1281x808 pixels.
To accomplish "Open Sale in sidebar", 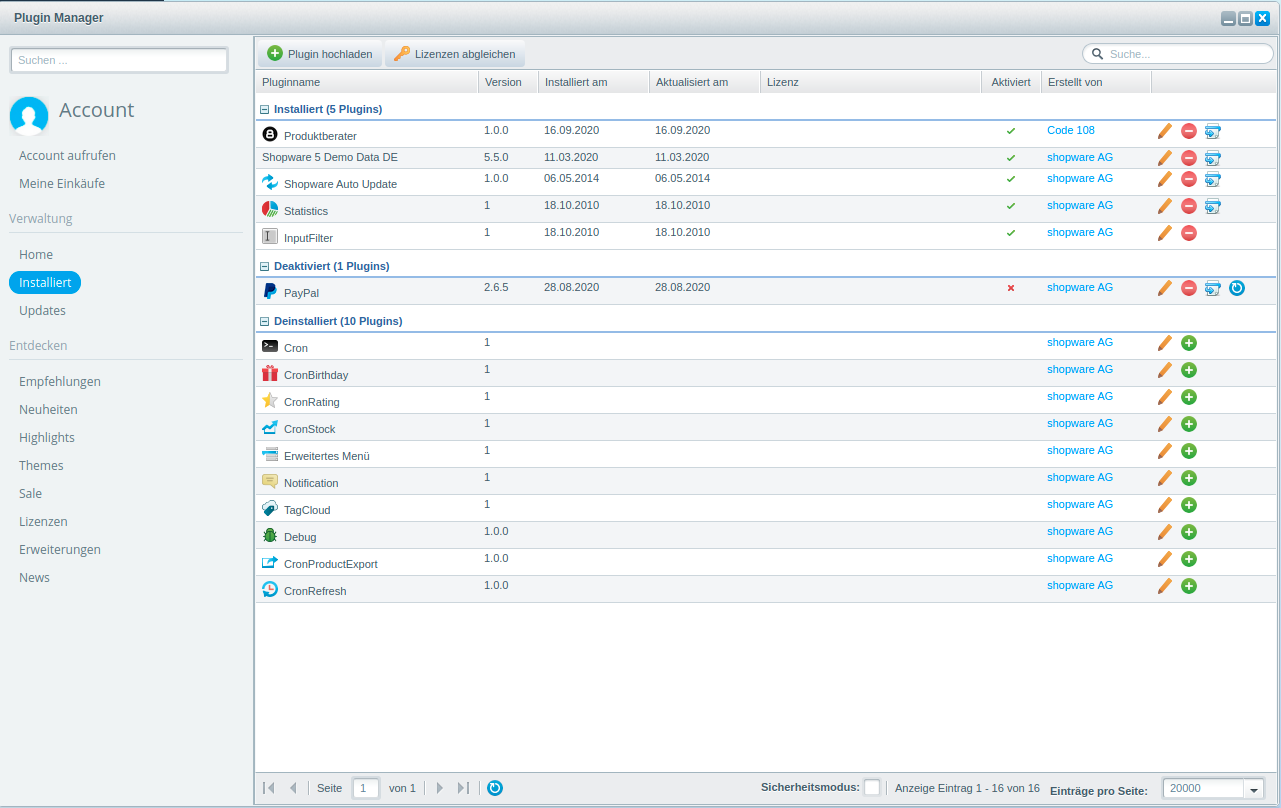I will (31, 494).
